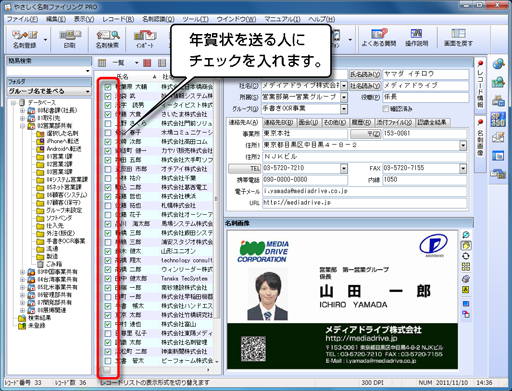
Task: Click the 印刷 print toolbar icon
Action: tap(70, 39)
